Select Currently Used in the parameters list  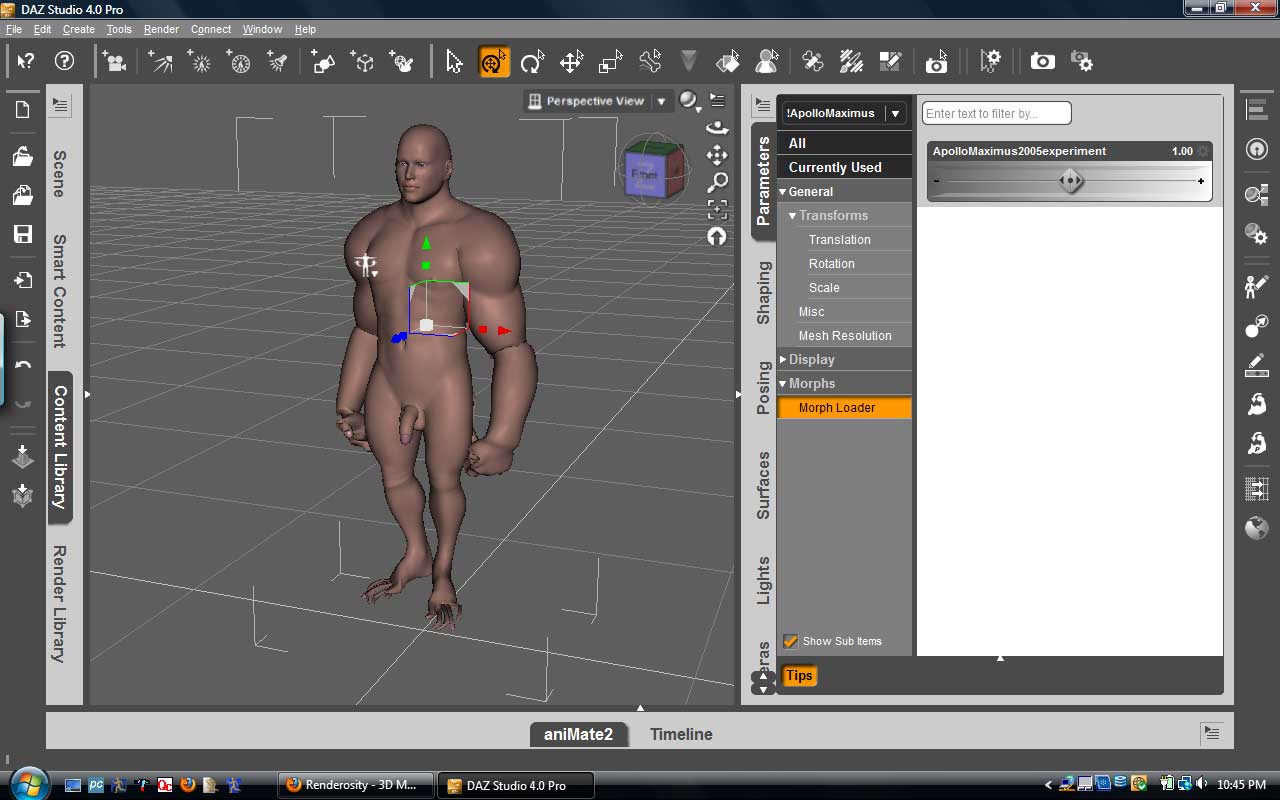pyautogui.click(x=835, y=168)
